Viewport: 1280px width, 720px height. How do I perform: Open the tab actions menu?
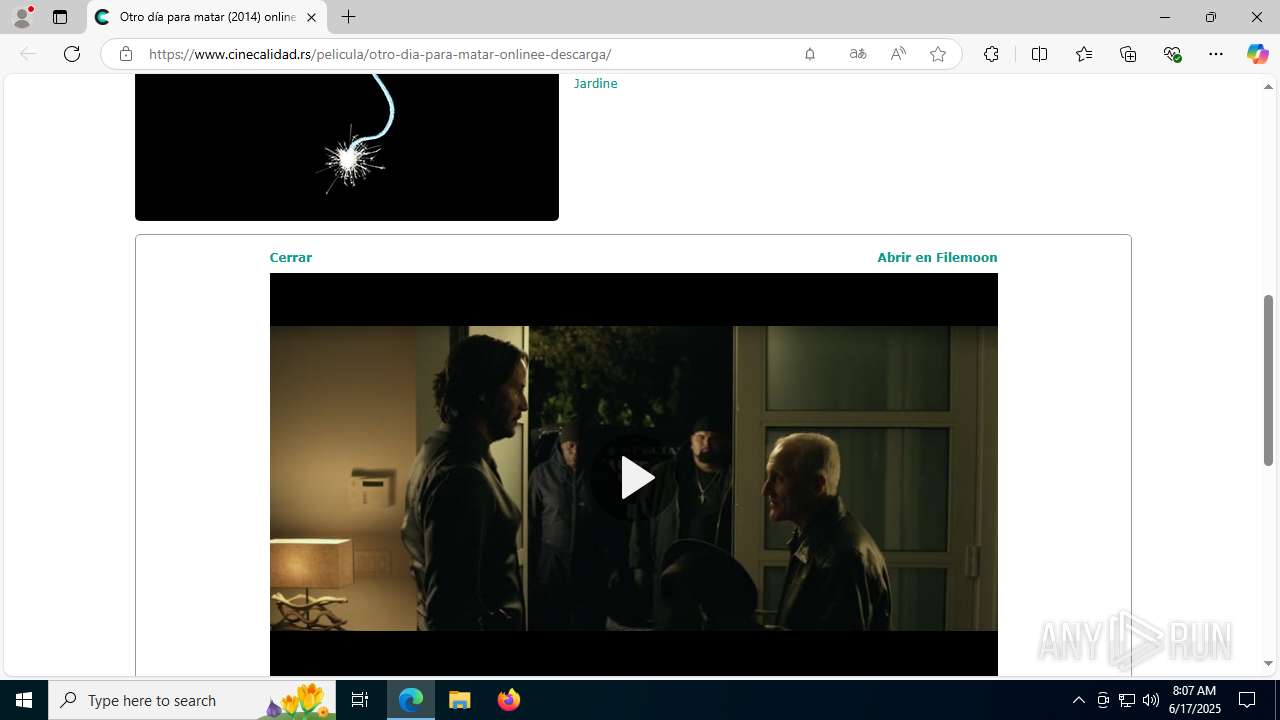pos(60,17)
